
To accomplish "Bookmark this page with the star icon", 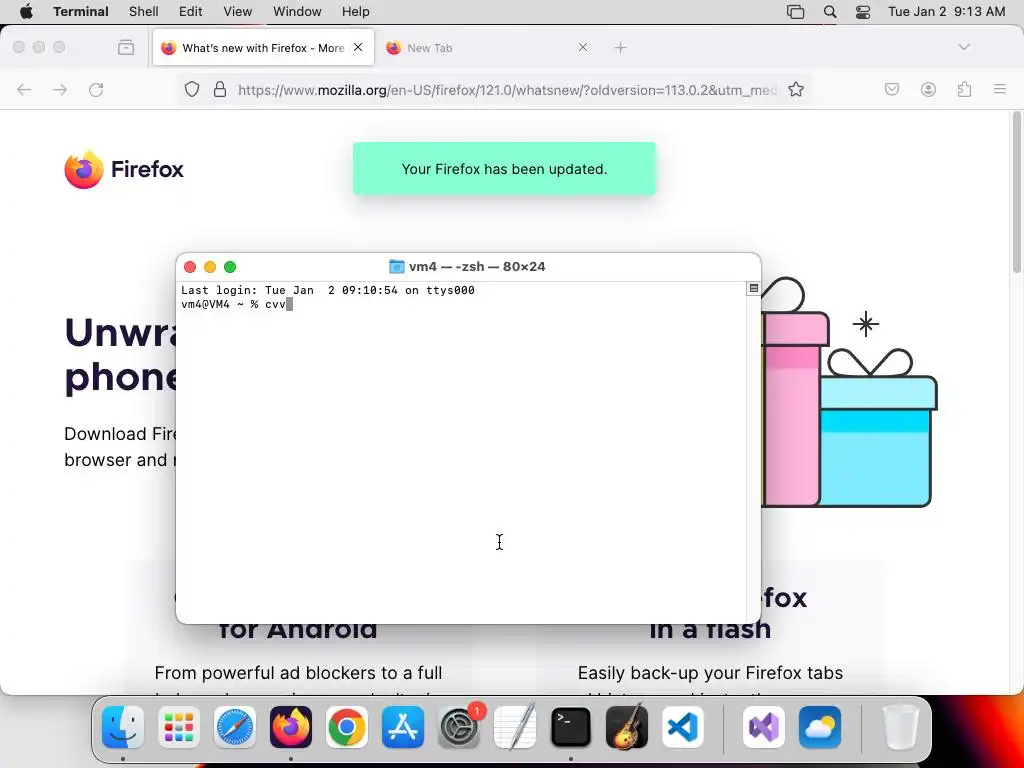I will tap(795, 89).
